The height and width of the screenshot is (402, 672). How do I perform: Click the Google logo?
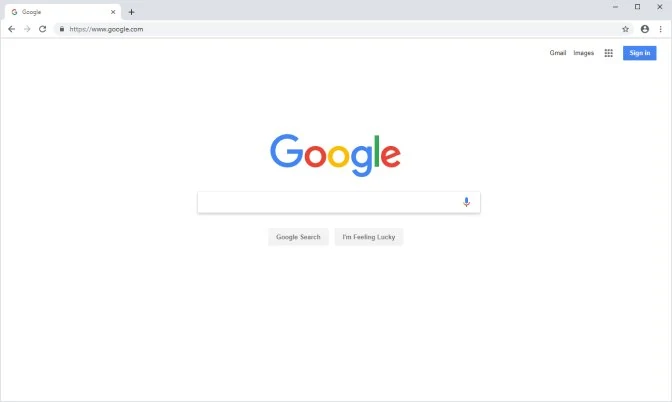[x=335, y=155]
